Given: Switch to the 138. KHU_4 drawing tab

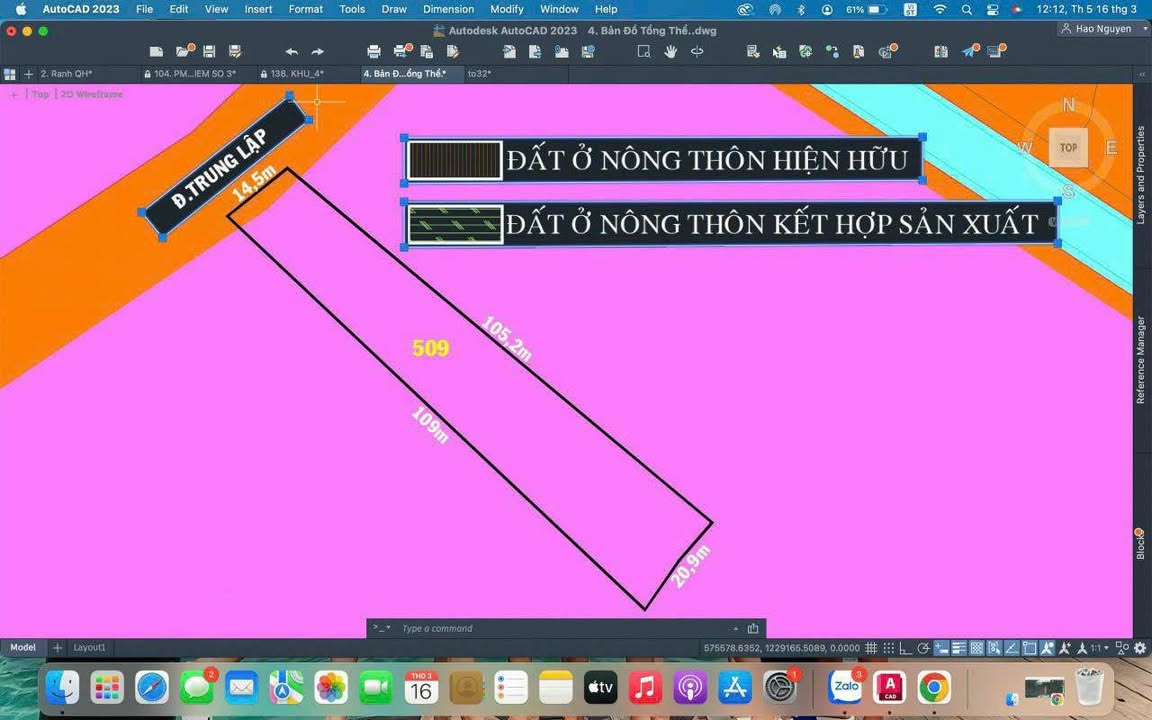Looking at the screenshot, I should pos(294,73).
